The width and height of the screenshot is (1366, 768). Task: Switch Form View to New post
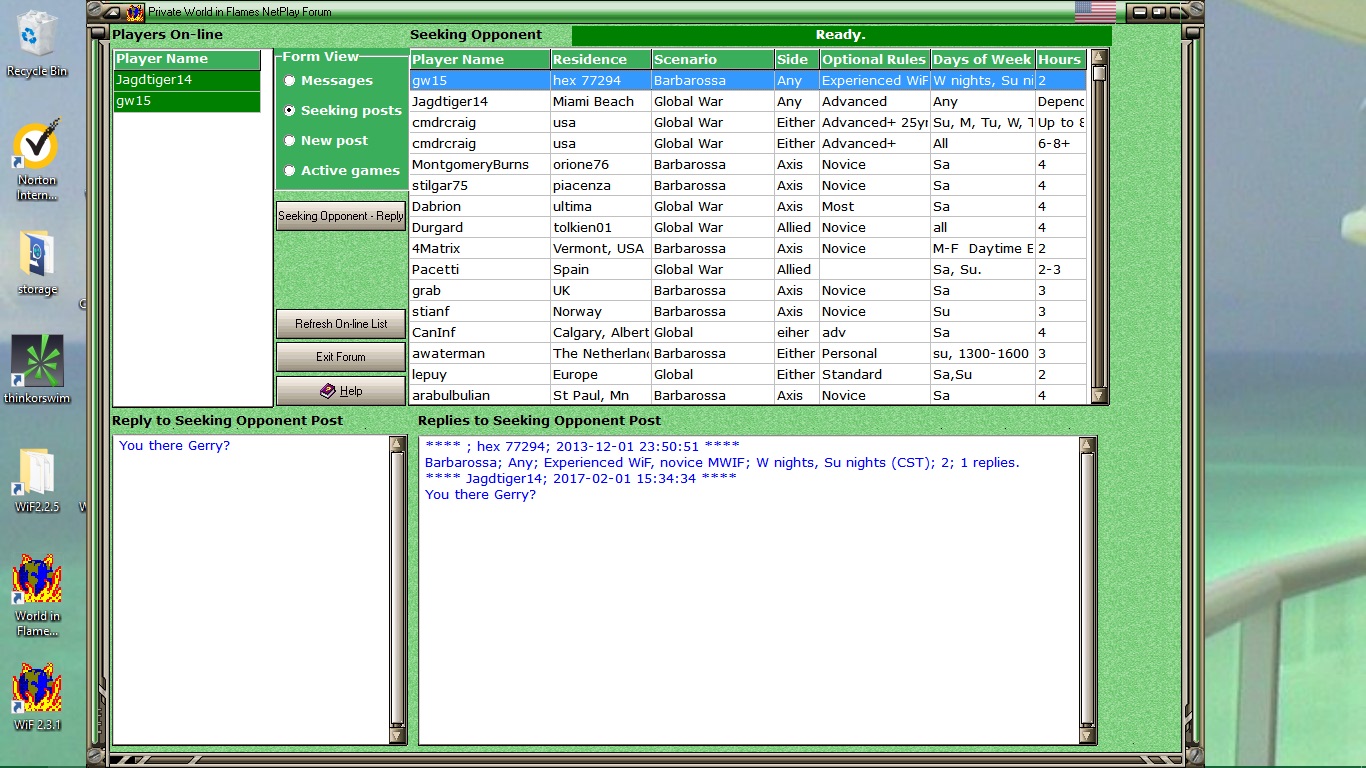coord(290,140)
